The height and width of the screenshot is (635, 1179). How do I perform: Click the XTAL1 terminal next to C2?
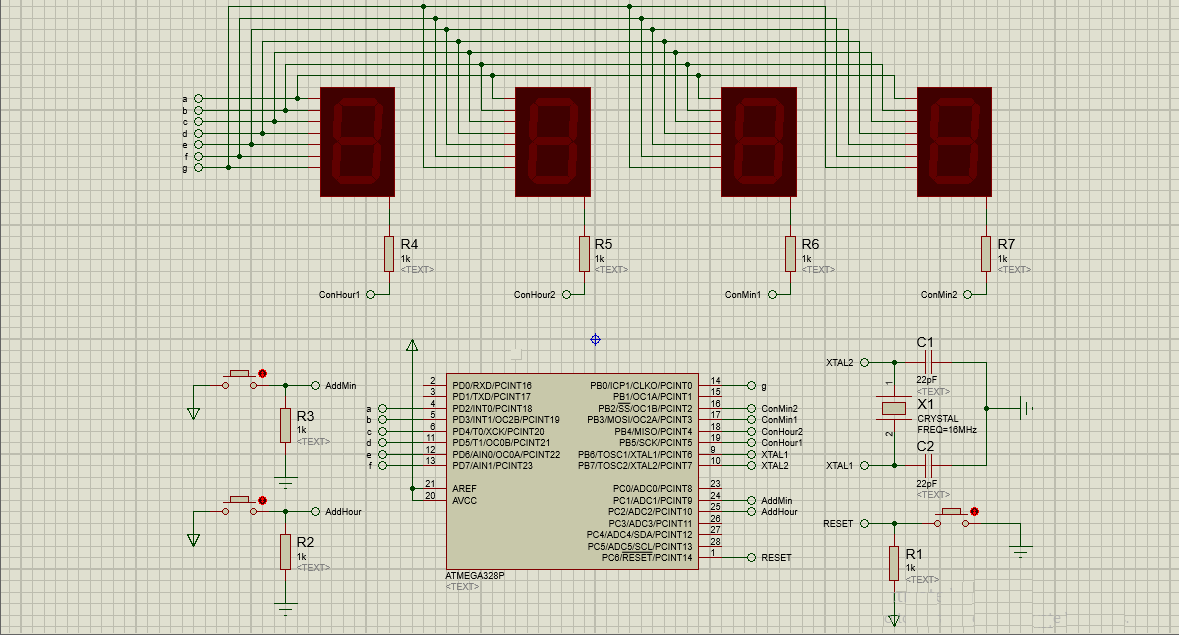tap(864, 465)
